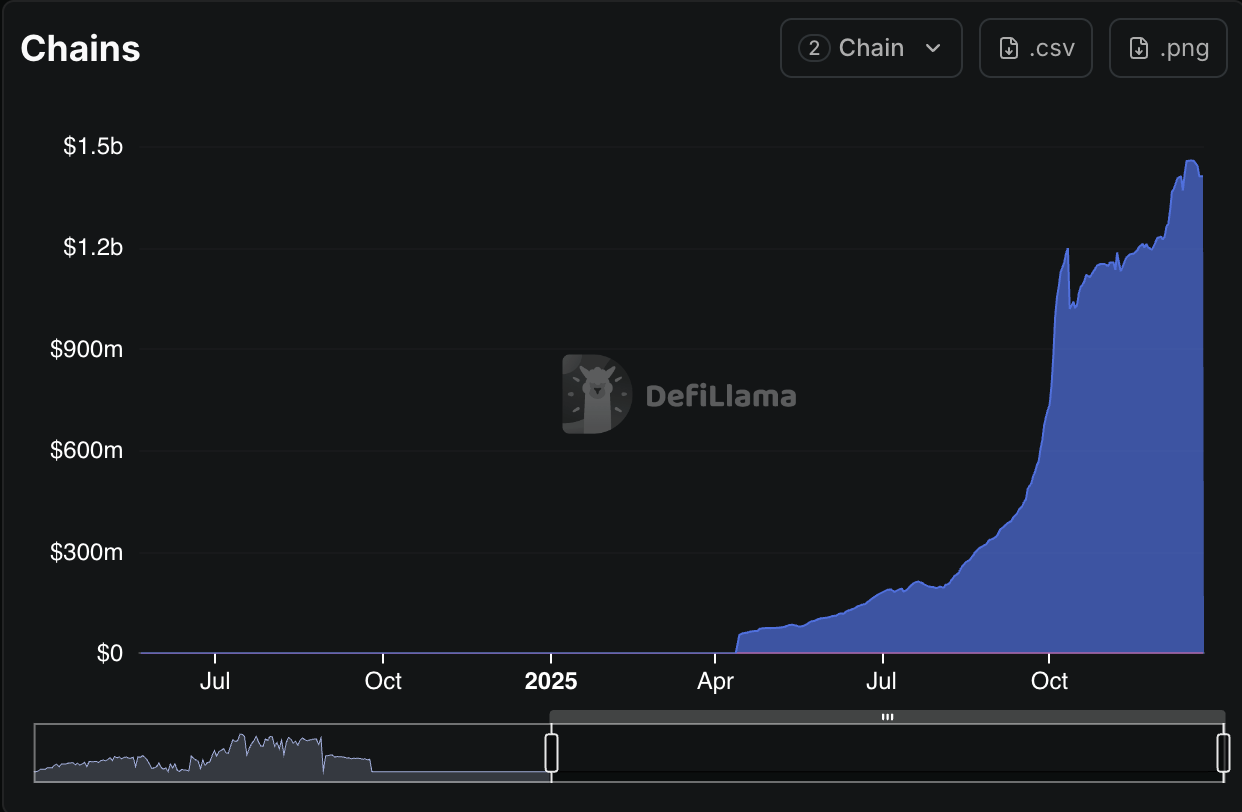Click the right range slider handle
Image resolution: width=1242 pixels, height=812 pixels.
(1223, 753)
